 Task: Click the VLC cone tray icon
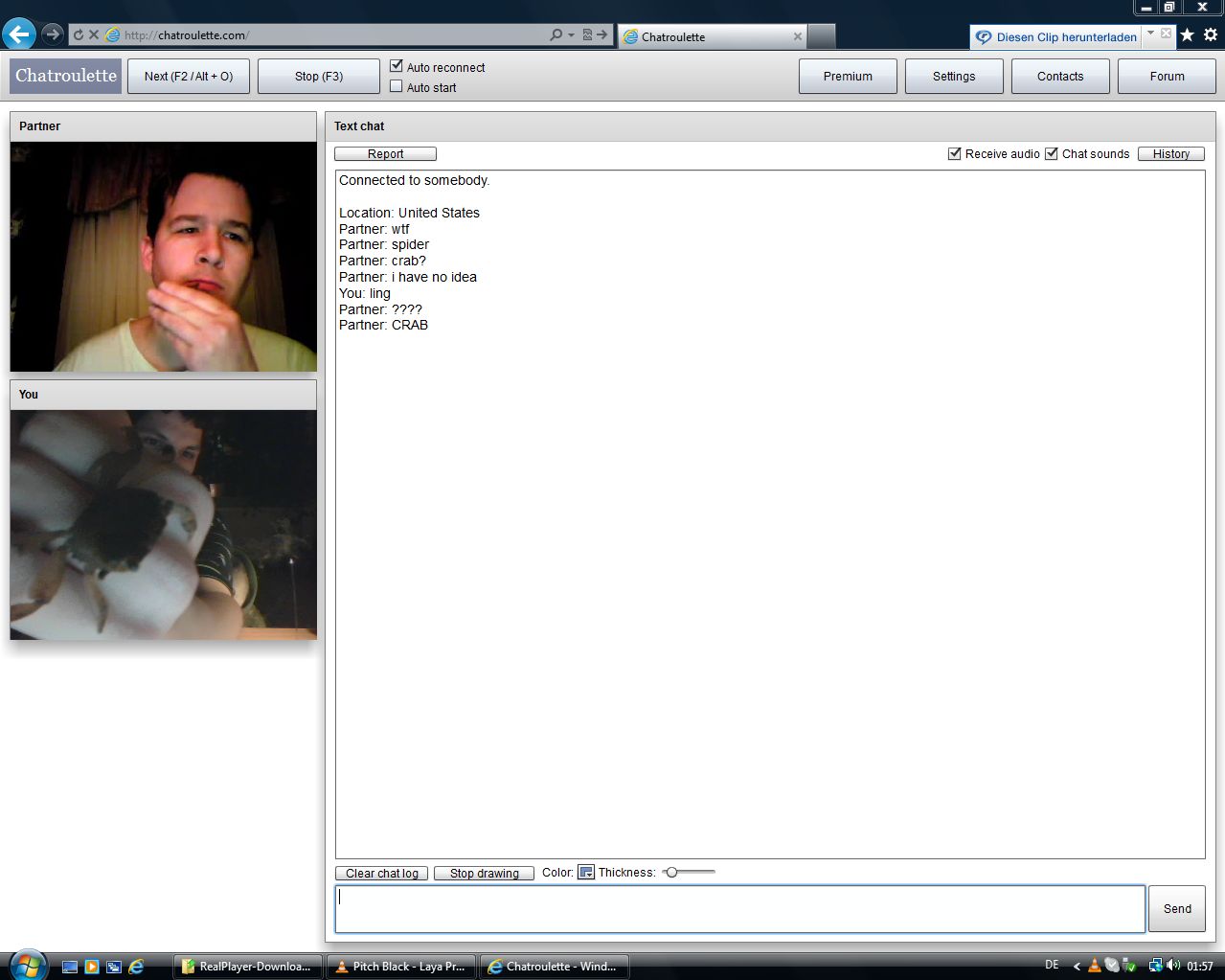point(1095,966)
